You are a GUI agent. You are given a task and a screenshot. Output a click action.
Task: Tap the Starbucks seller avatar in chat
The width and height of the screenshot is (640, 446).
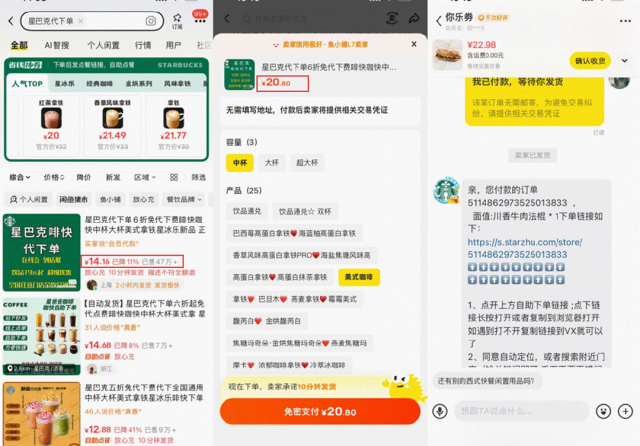pyautogui.click(x=447, y=190)
